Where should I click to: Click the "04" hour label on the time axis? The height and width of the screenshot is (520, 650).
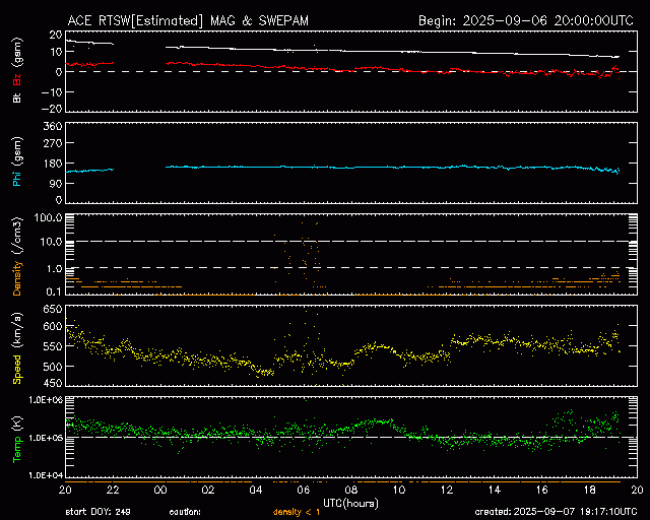click(x=256, y=490)
